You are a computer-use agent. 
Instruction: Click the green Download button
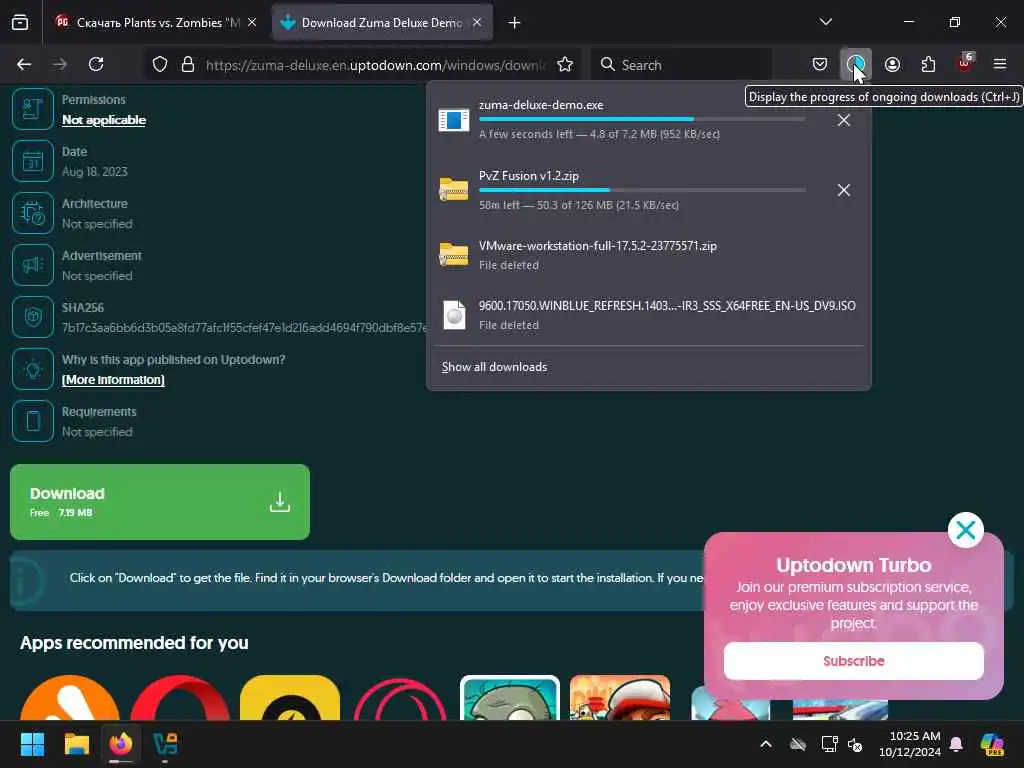pyautogui.click(x=160, y=502)
